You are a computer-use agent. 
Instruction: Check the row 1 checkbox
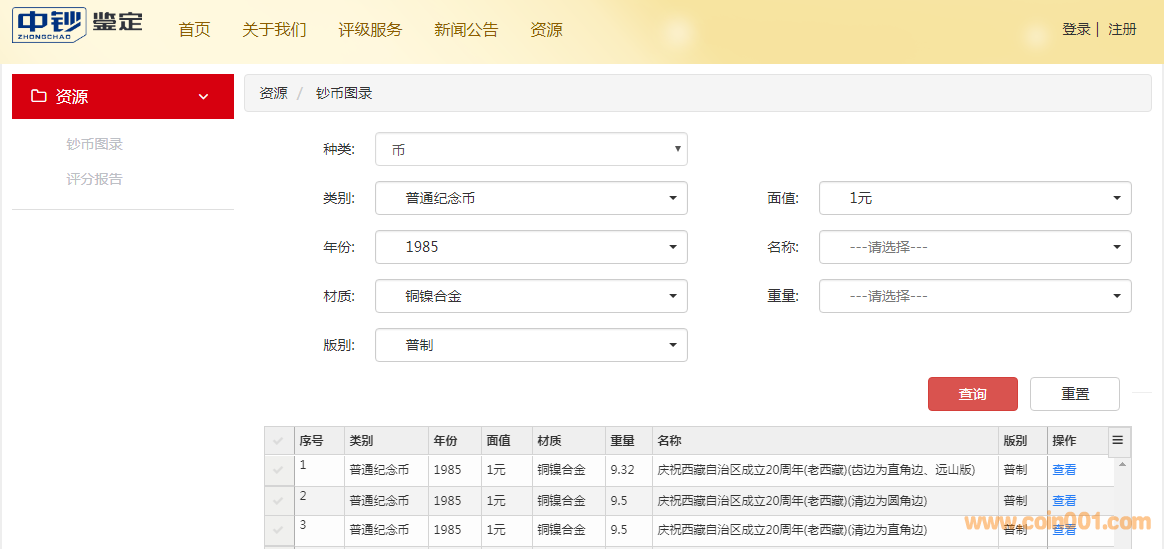(x=278, y=470)
